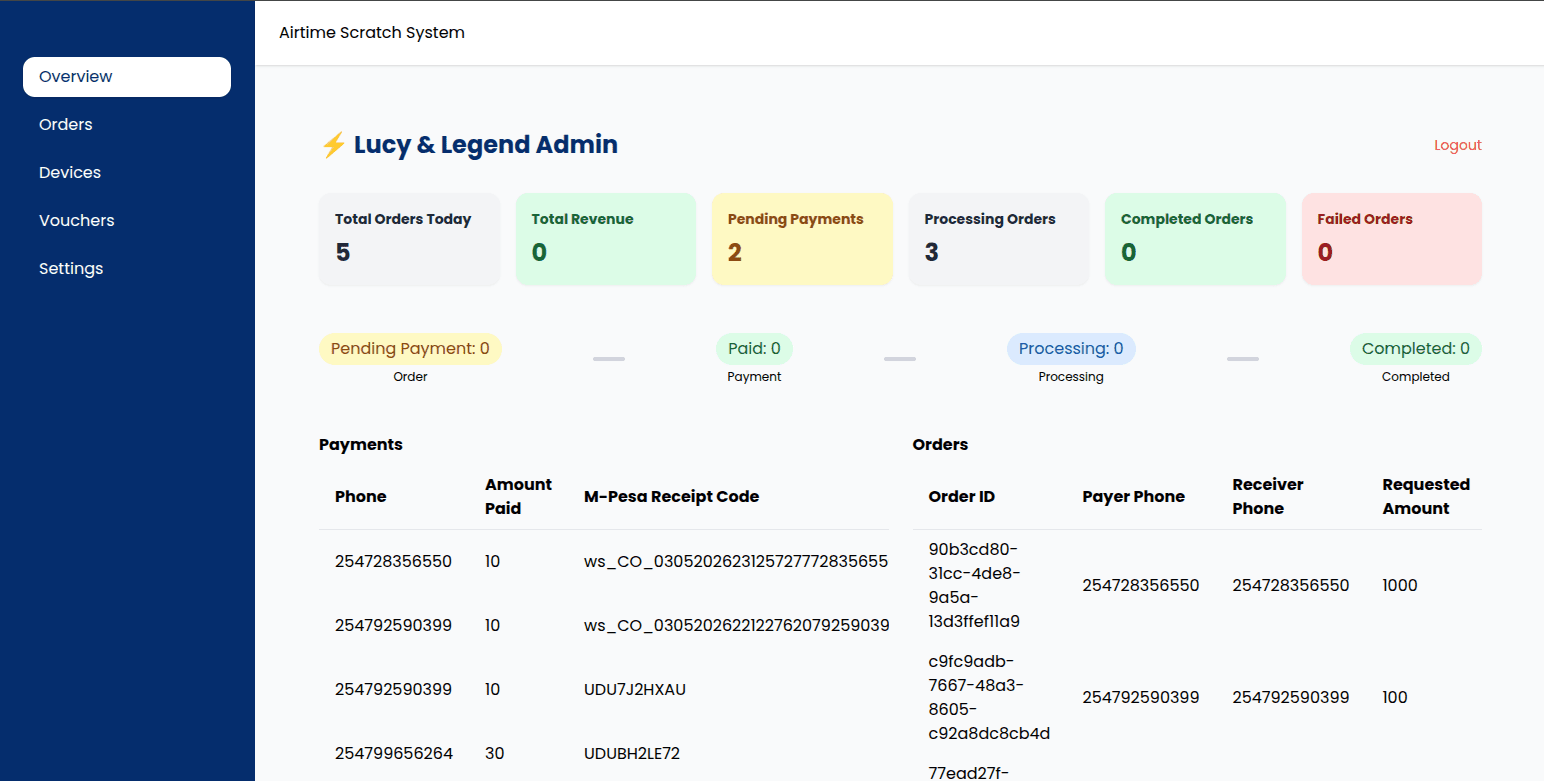Click the Payments section heading
1544x781 pixels.
coord(361,445)
